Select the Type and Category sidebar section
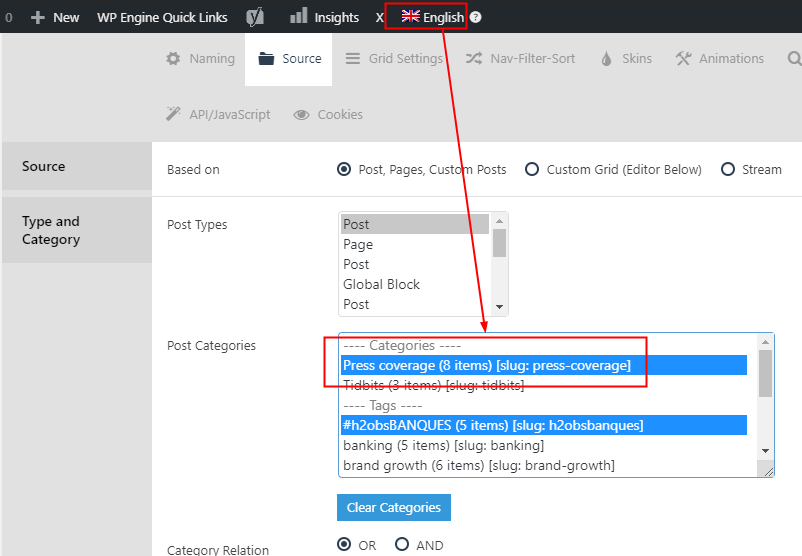 (77, 230)
